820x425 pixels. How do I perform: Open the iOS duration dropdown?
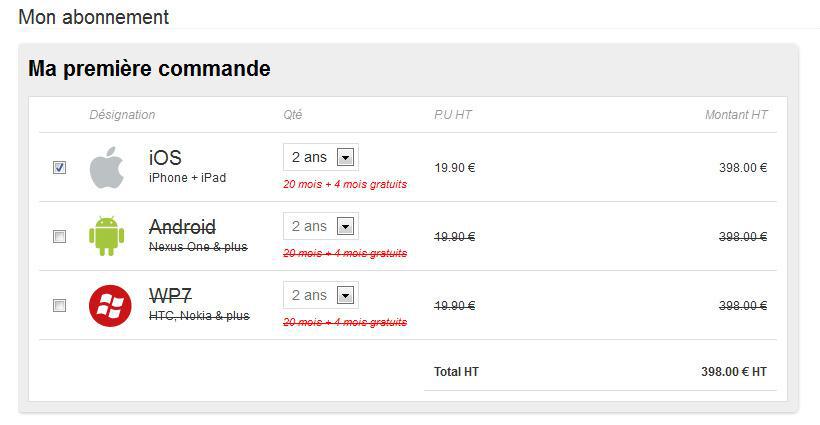click(x=345, y=157)
